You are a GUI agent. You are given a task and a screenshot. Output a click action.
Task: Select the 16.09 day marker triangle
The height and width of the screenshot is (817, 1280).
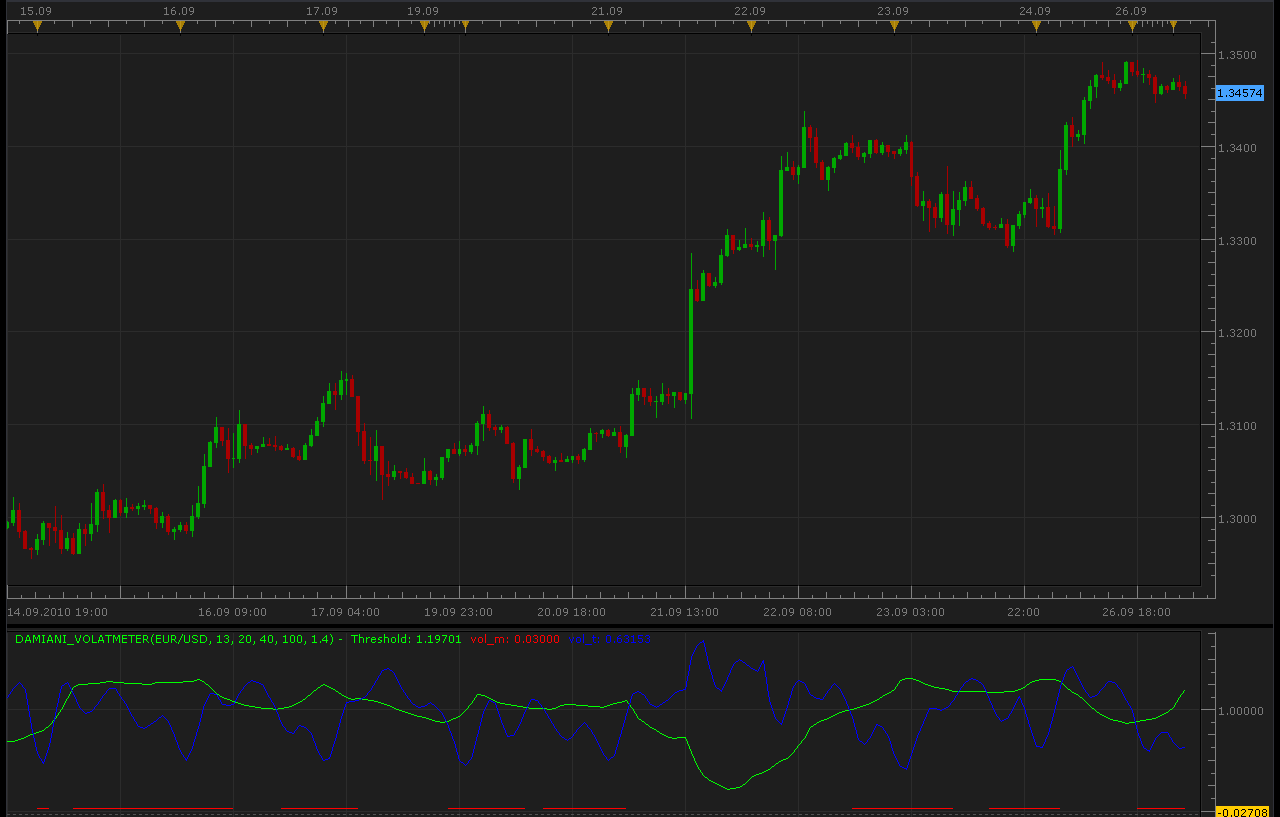(x=180, y=27)
